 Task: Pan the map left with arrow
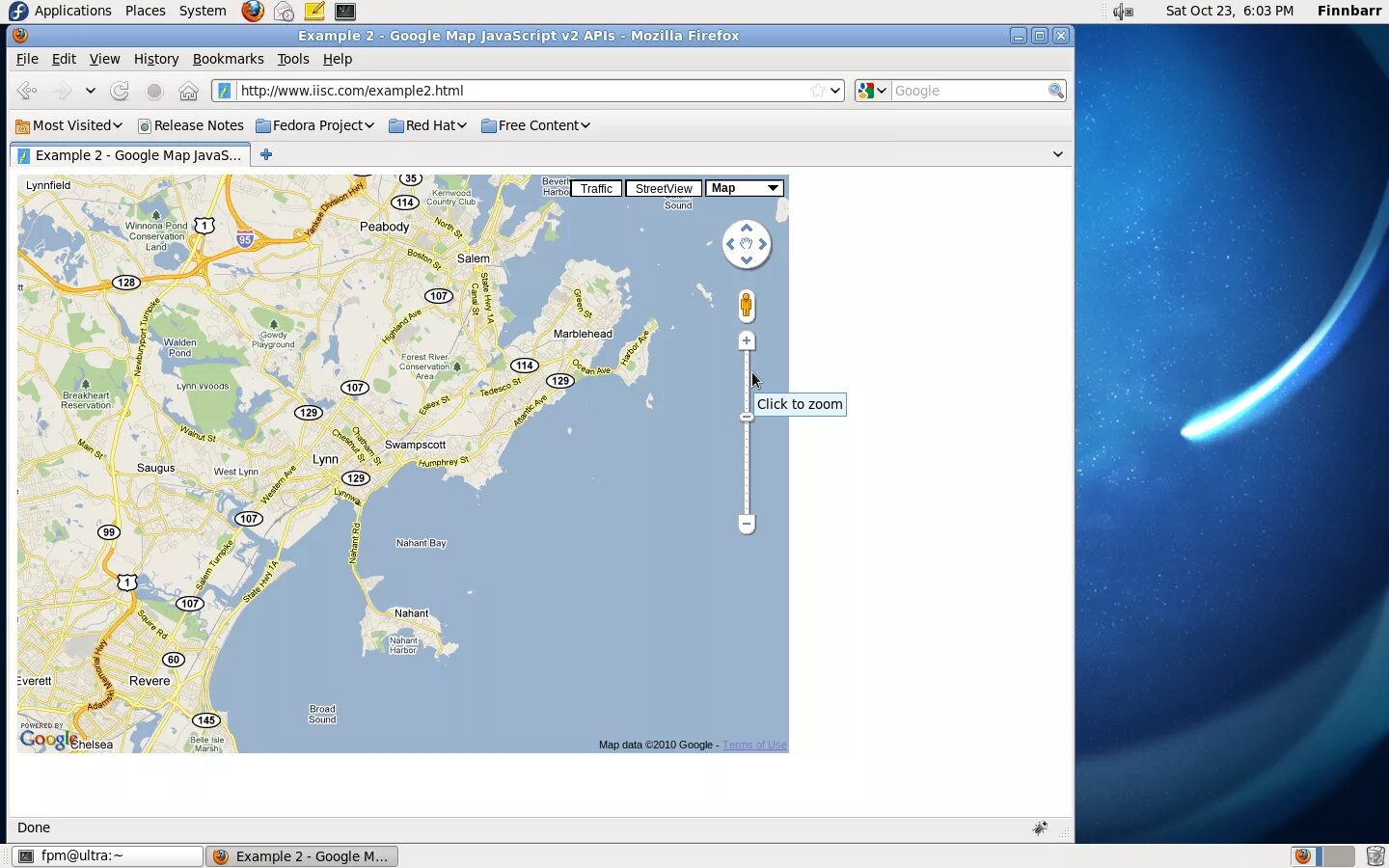(730, 244)
